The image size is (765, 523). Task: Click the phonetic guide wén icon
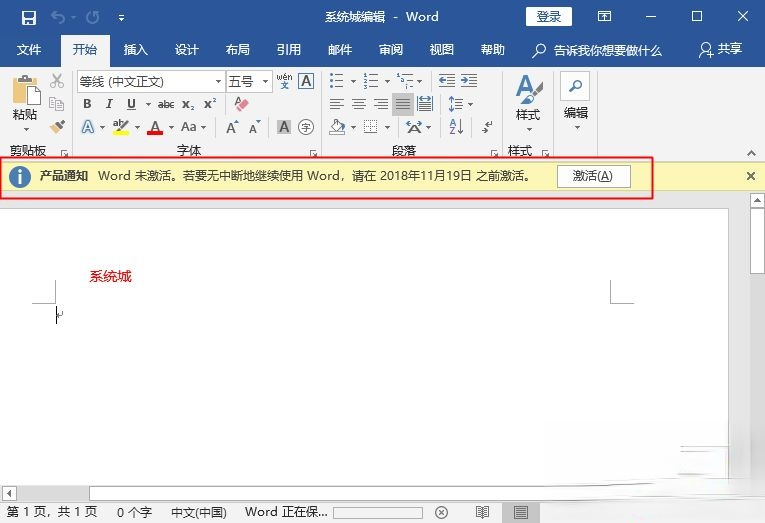click(284, 81)
